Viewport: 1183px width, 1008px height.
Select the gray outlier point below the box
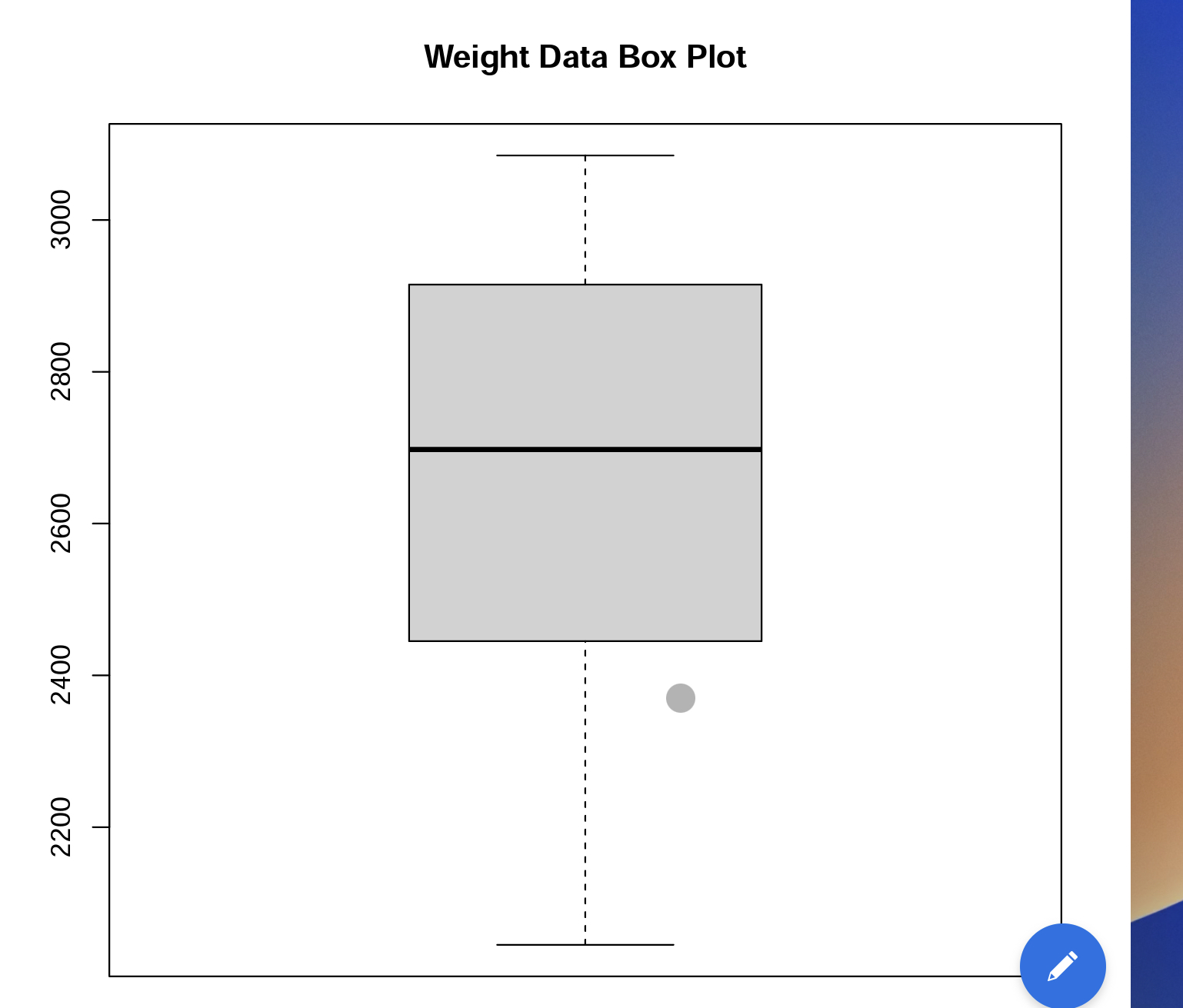click(680, 697)
